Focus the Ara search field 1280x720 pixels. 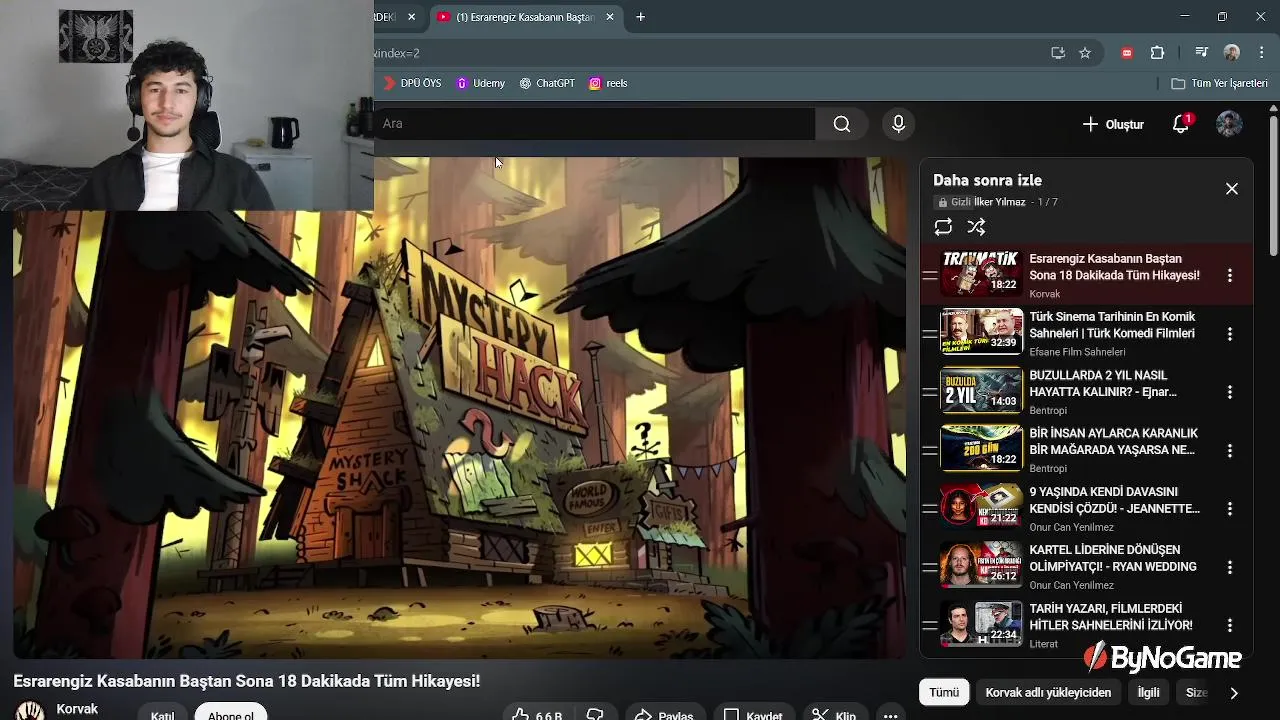pos(594,124)
